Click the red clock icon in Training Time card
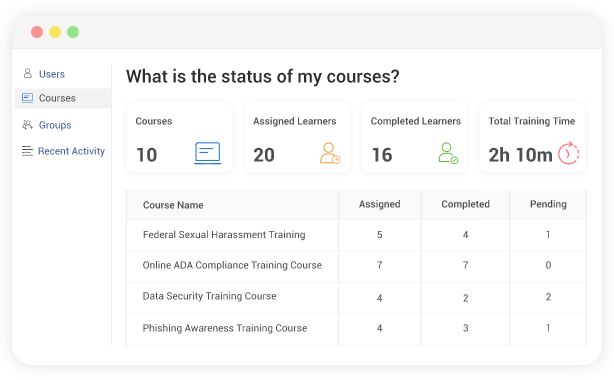This screenshot has width=614, height=380. point(569,153)
